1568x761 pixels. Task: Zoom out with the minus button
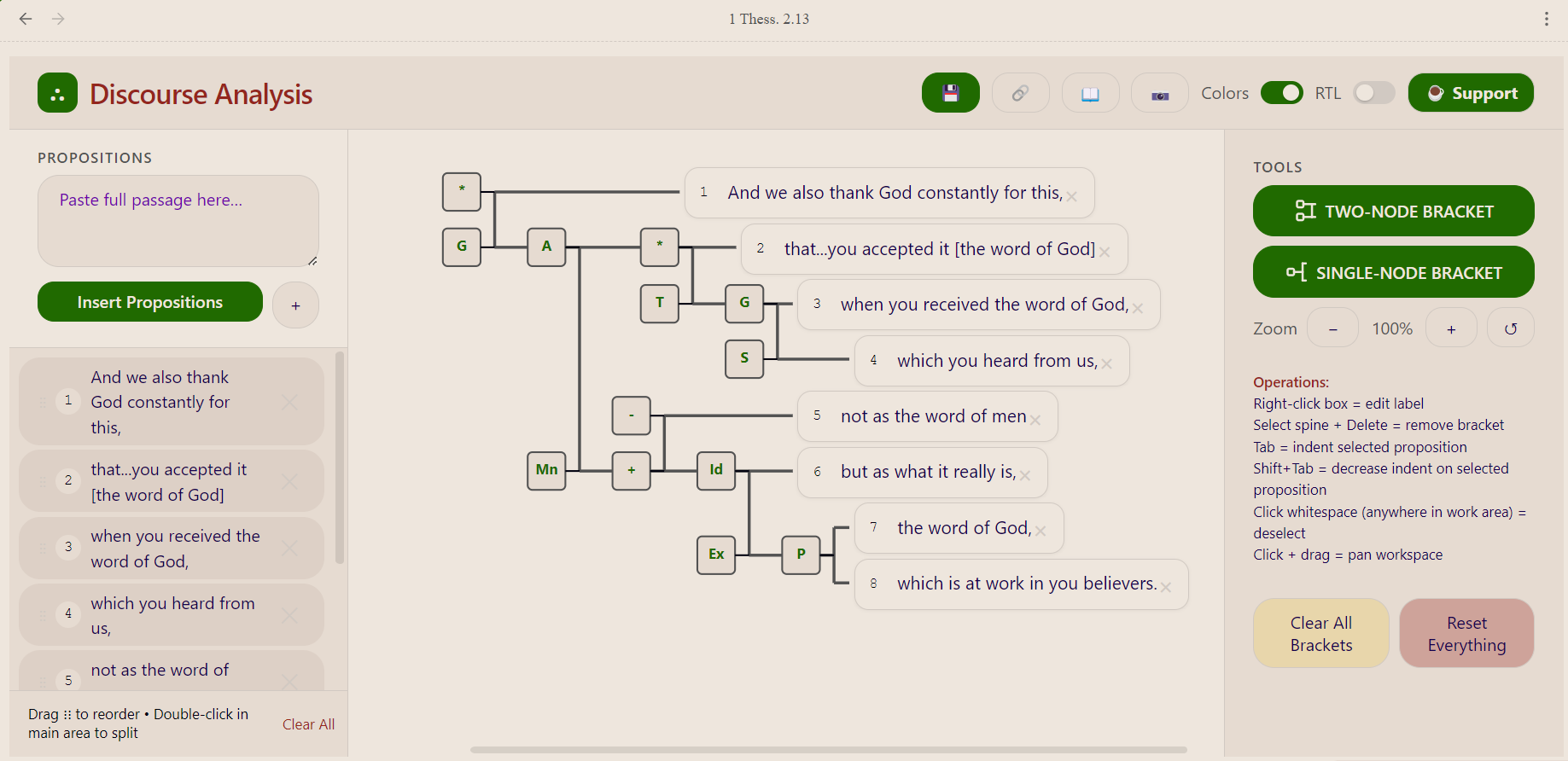[1332, 328]
